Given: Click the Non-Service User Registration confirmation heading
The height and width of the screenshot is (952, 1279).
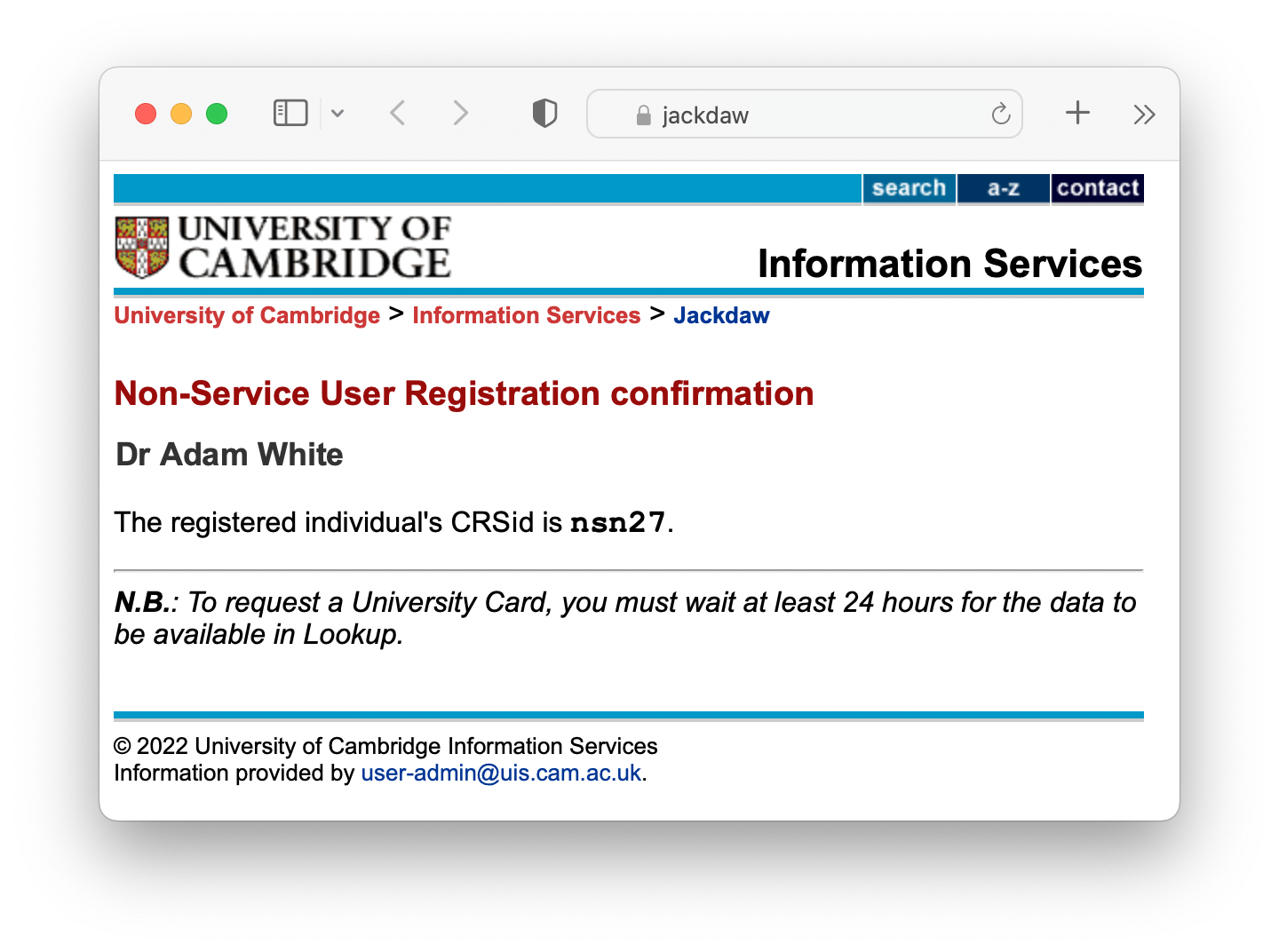Looking at the screenshot, I should (464, 393).
